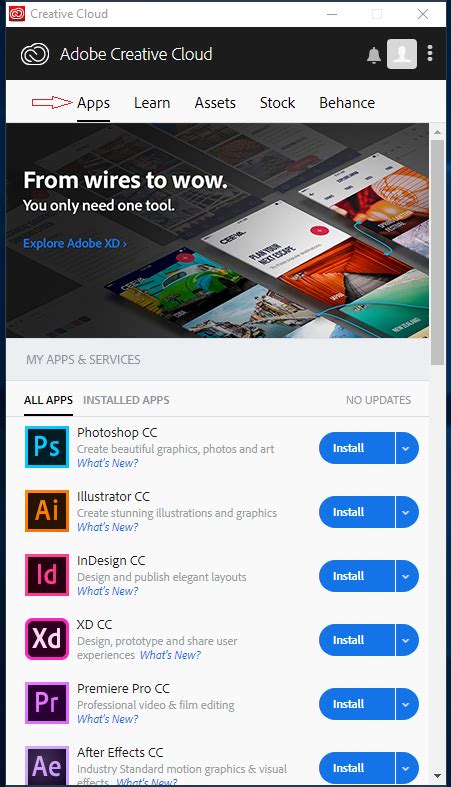Click the Premiere Pro CC icon
The image size is (451, 787).
click(47, 703)
